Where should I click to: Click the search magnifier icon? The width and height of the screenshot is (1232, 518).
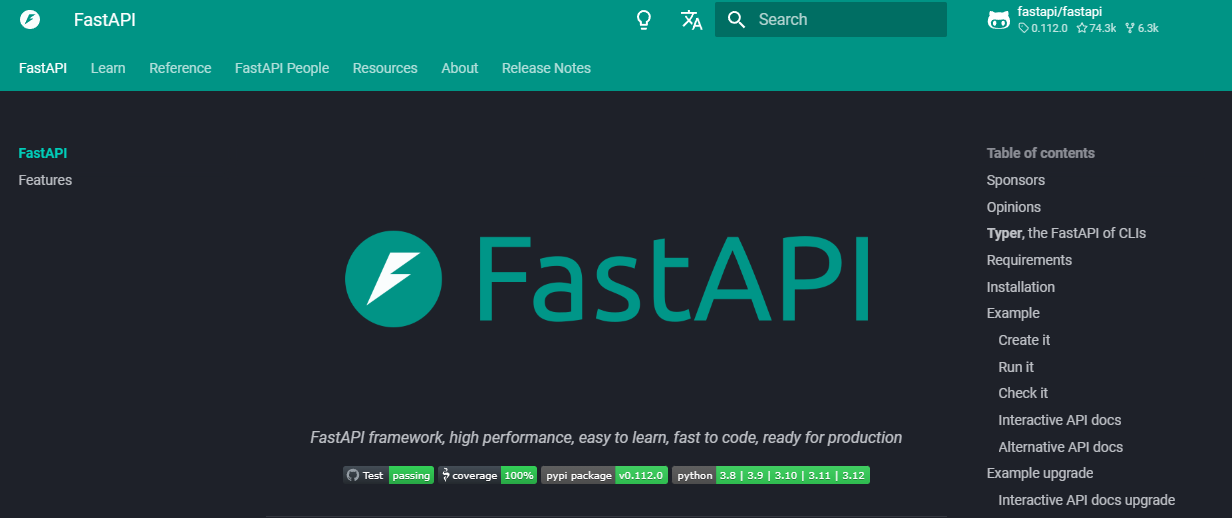click(x=737, y=20)
